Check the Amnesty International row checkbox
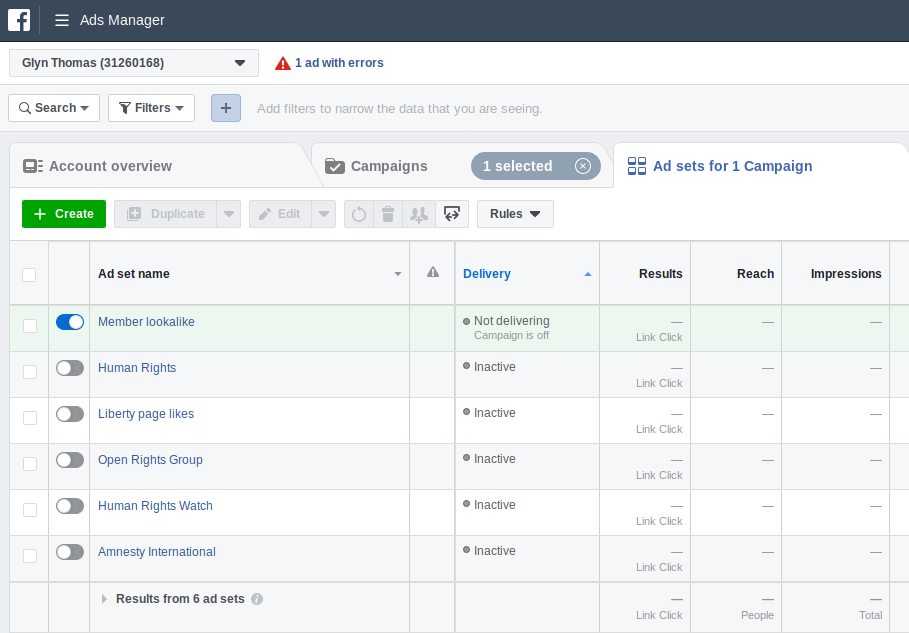 [x=30, y=556]
